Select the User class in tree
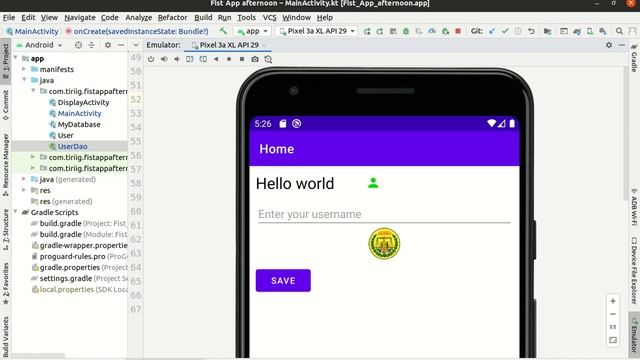The width and height of the screenshot is (640, 360). (x=65, y=135)
